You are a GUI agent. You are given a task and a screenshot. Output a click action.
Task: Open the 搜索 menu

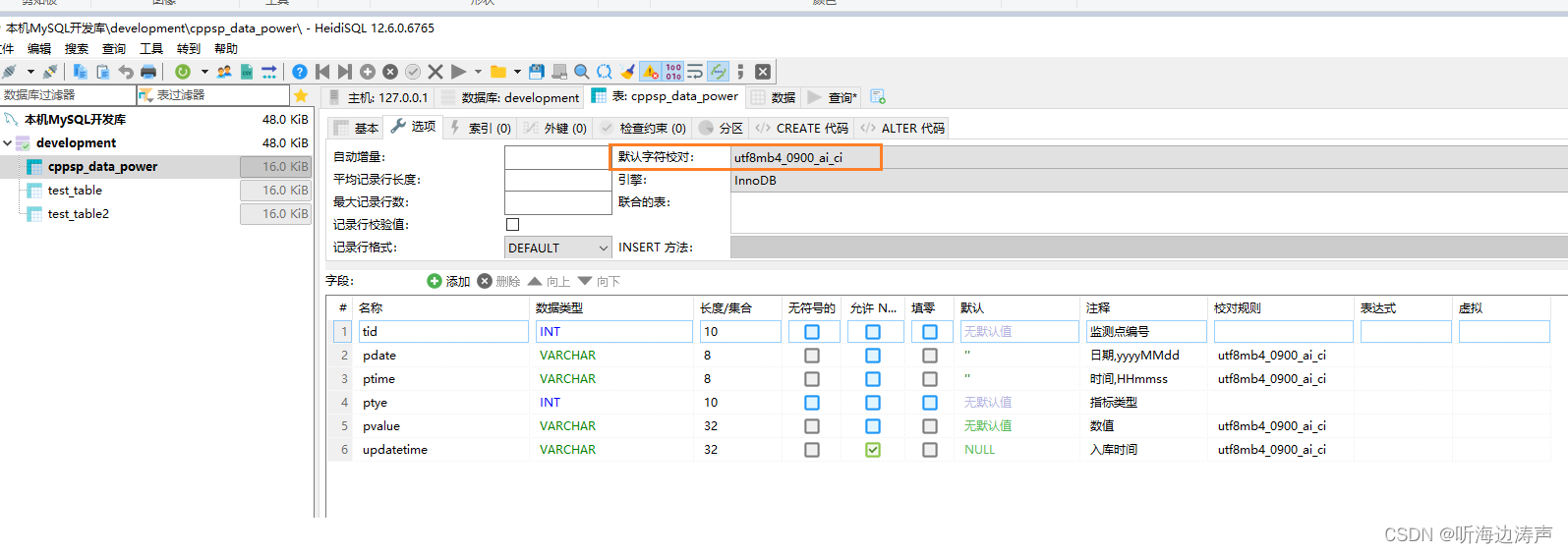coord(77,48)
